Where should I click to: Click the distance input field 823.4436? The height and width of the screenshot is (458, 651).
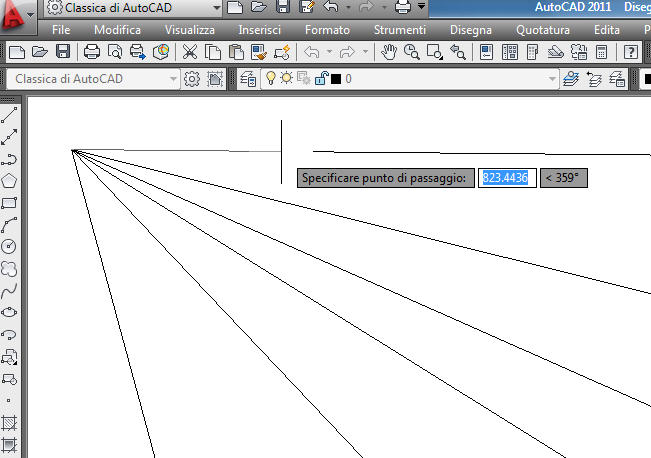point(507,178)
